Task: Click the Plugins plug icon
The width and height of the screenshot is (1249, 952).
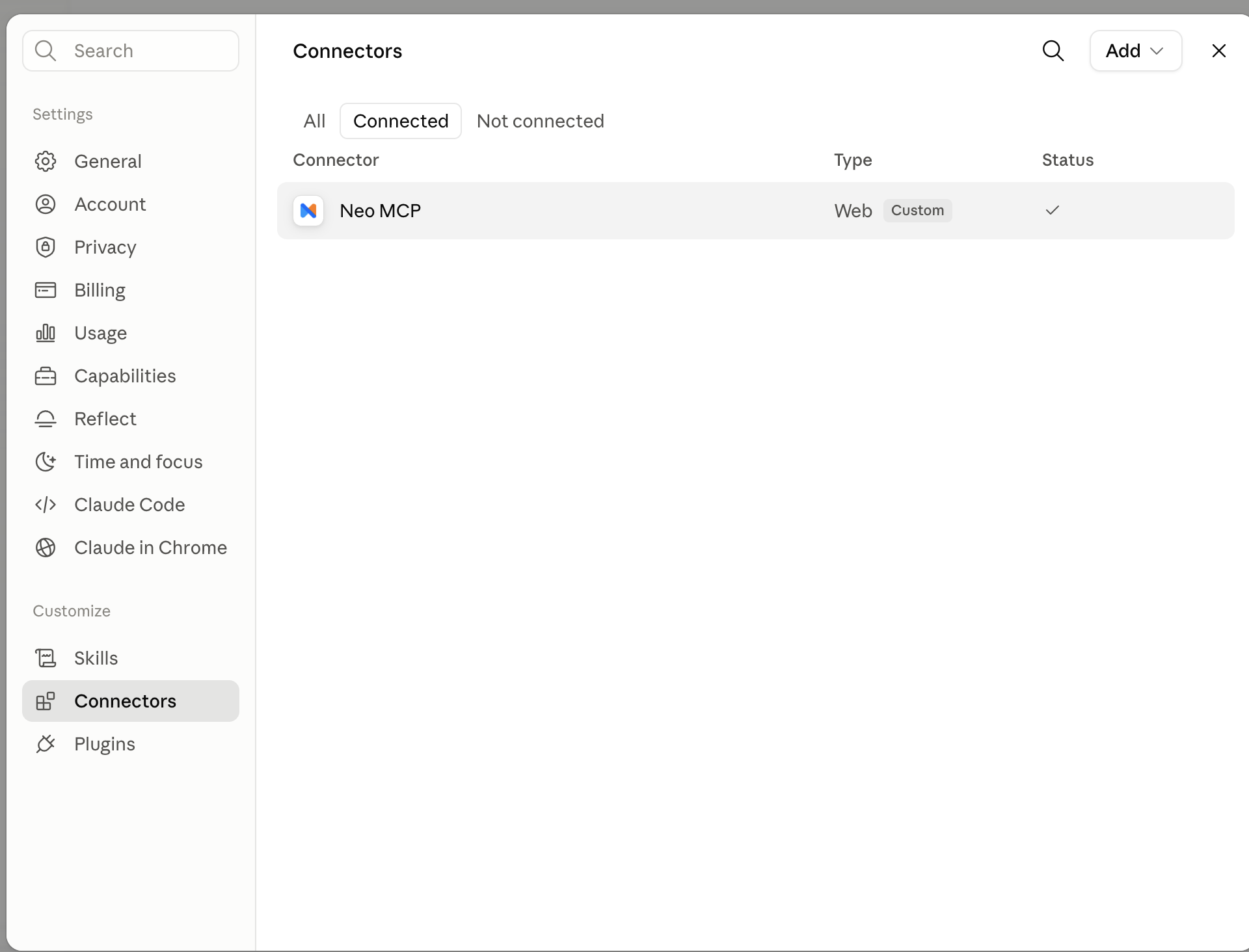Action: [x=46, y=744]
